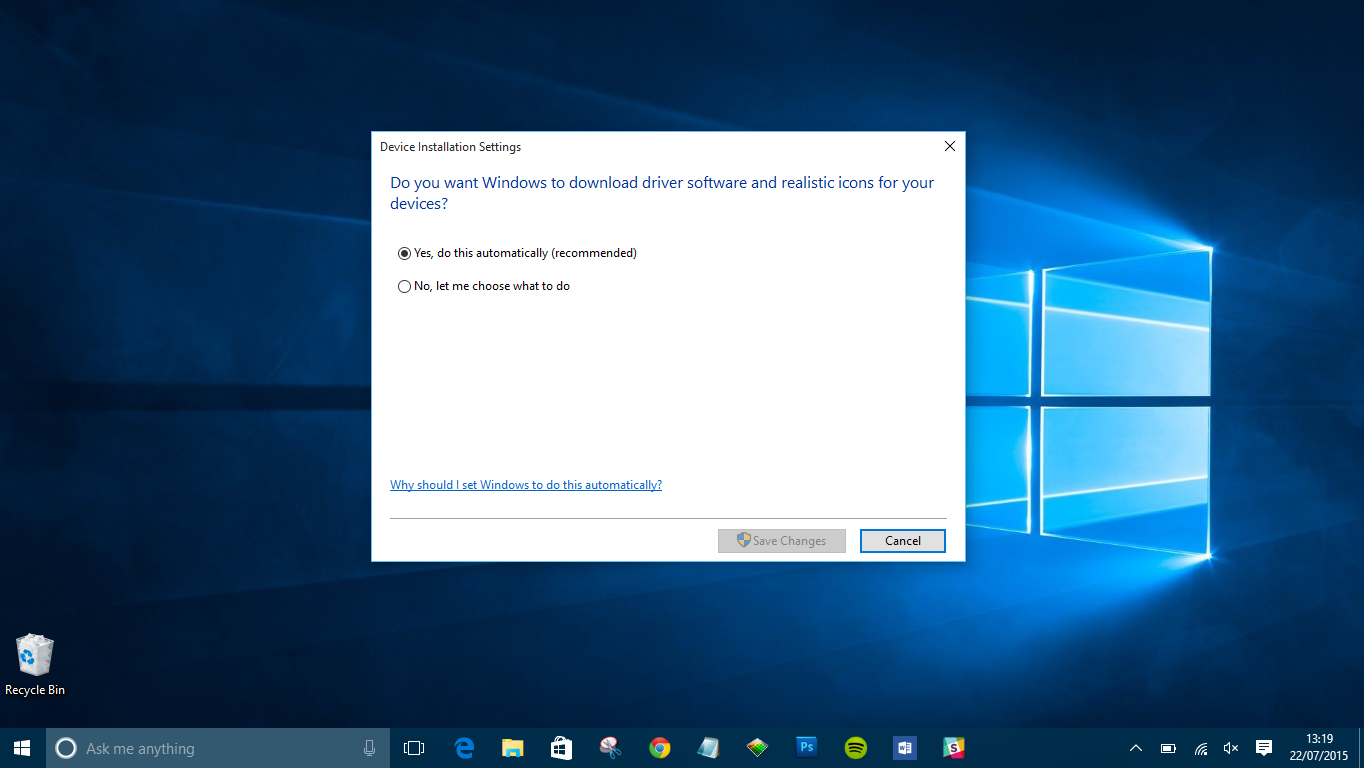The height and width of the screenshot is (768, 1364).
Task: Open the Start menu
Action: tap(20, 747)
